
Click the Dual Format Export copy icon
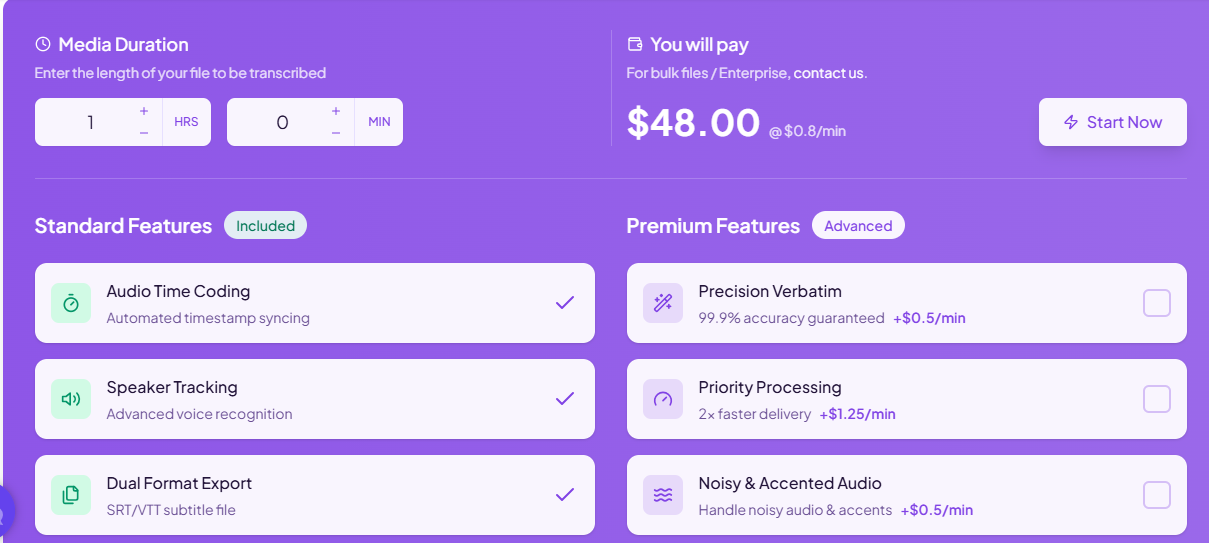(71, 495)
